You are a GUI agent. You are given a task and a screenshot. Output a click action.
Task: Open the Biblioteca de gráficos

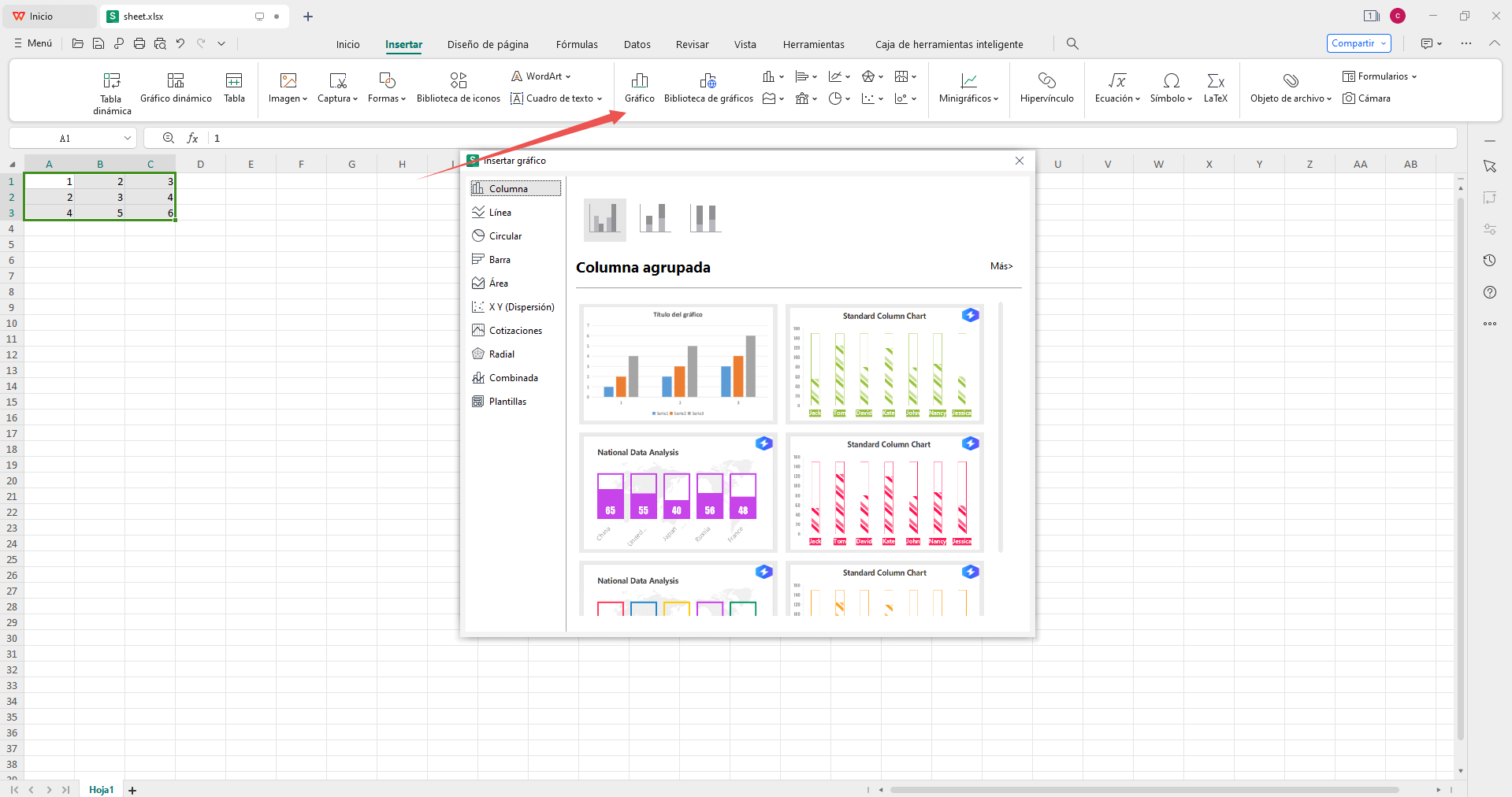[708, 87]
